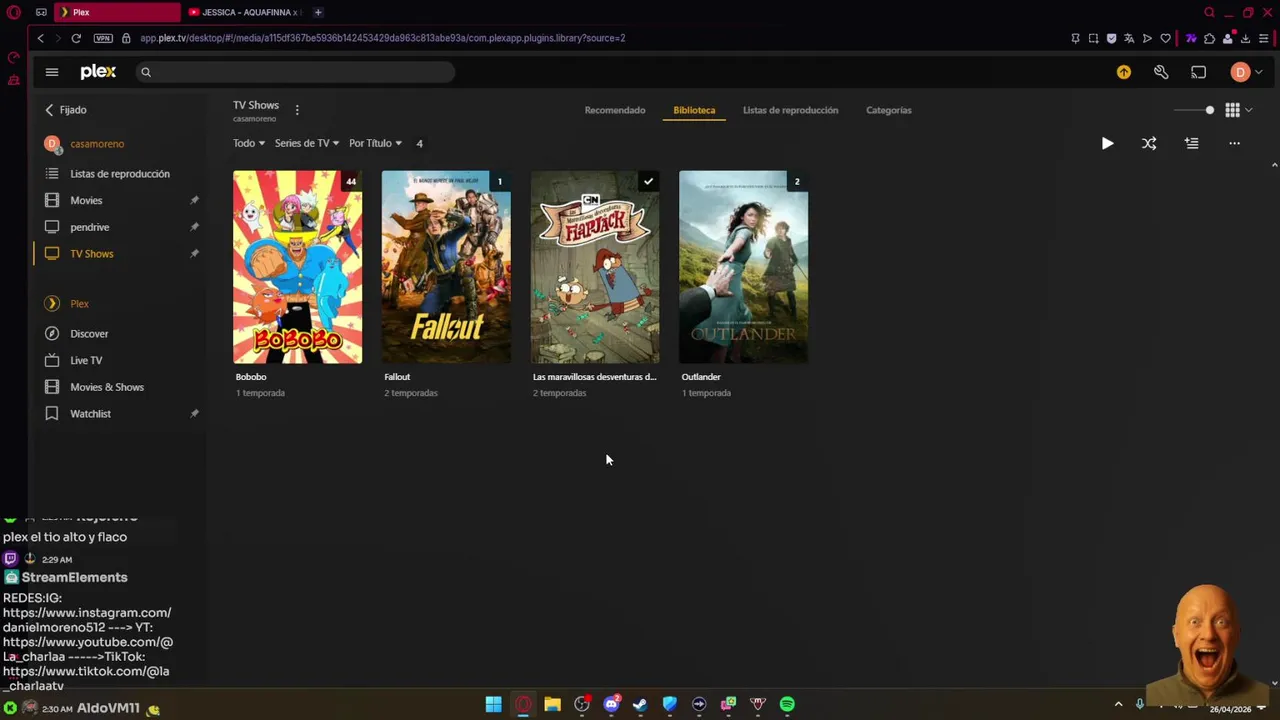Open the Plex Pass upgrade arrow icon

[1124, 72]
